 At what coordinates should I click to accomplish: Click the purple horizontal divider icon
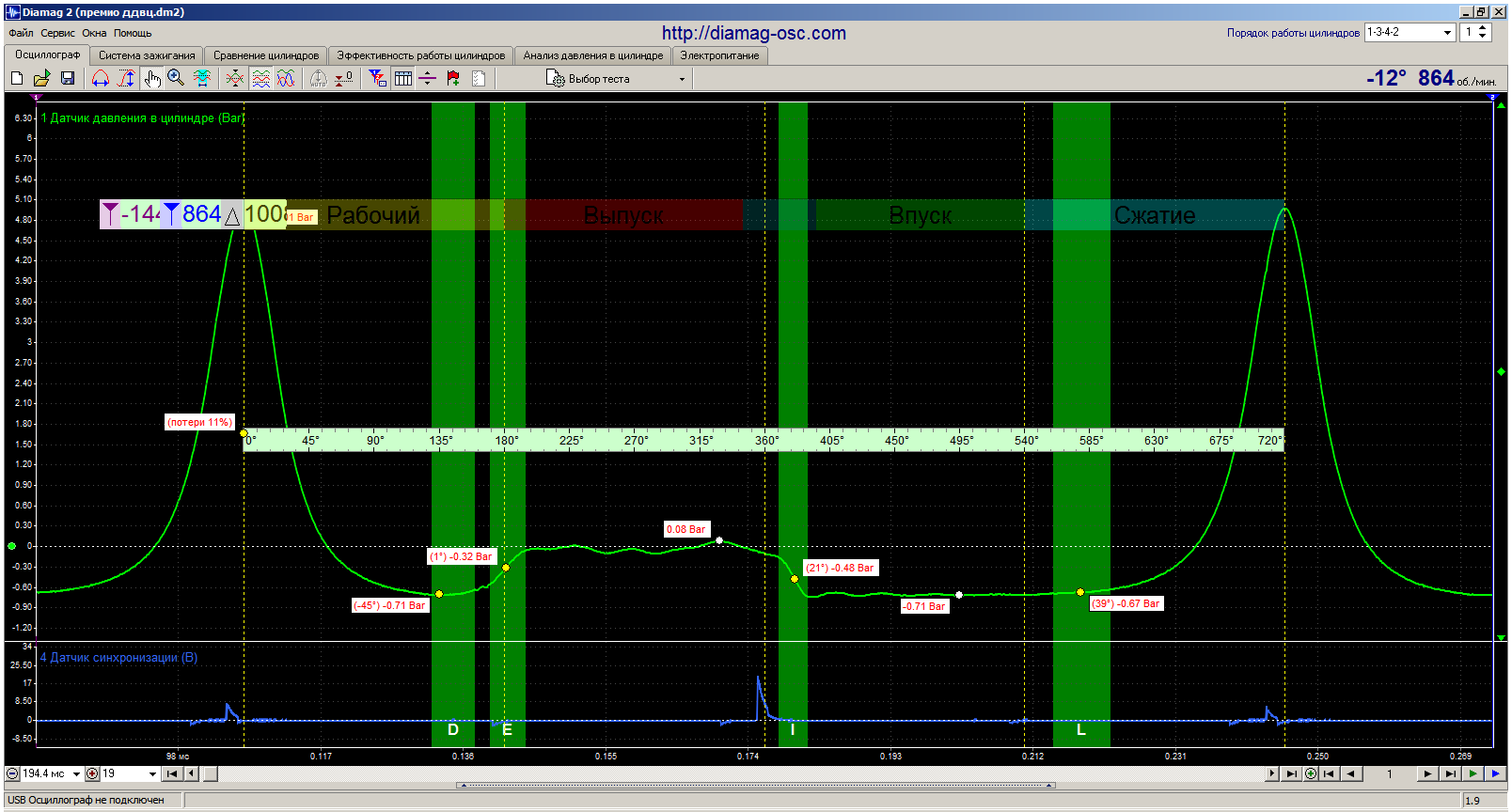coord(427,79)
